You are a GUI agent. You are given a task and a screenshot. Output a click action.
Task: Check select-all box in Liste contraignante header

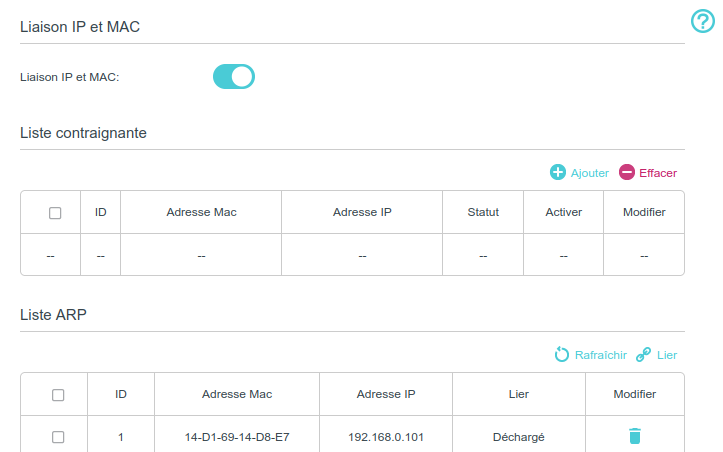tap(55, 213)
